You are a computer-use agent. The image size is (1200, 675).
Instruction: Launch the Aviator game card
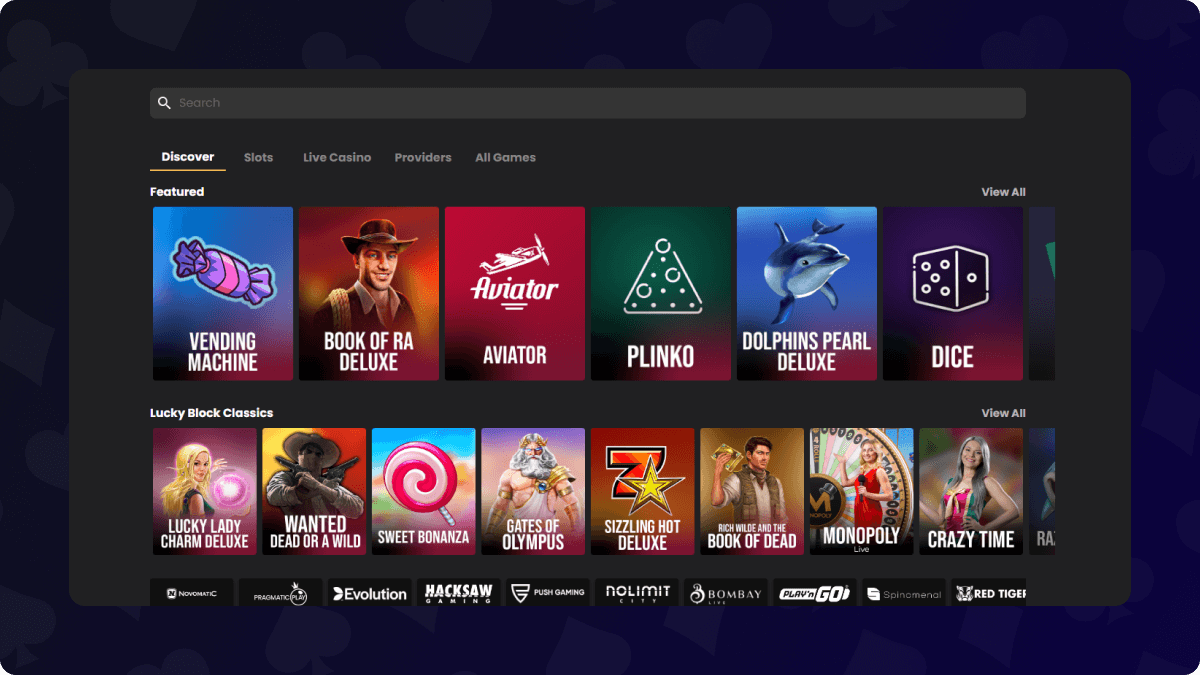click(x=515, y=294)
